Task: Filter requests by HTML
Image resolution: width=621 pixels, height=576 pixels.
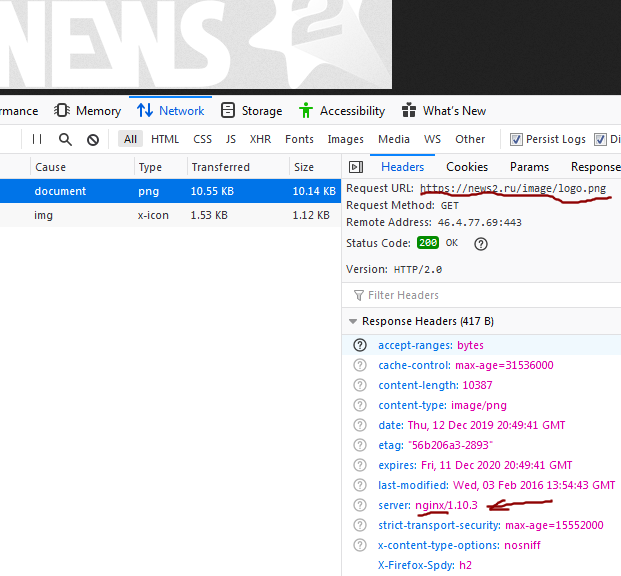Action: tap(165, 139)
